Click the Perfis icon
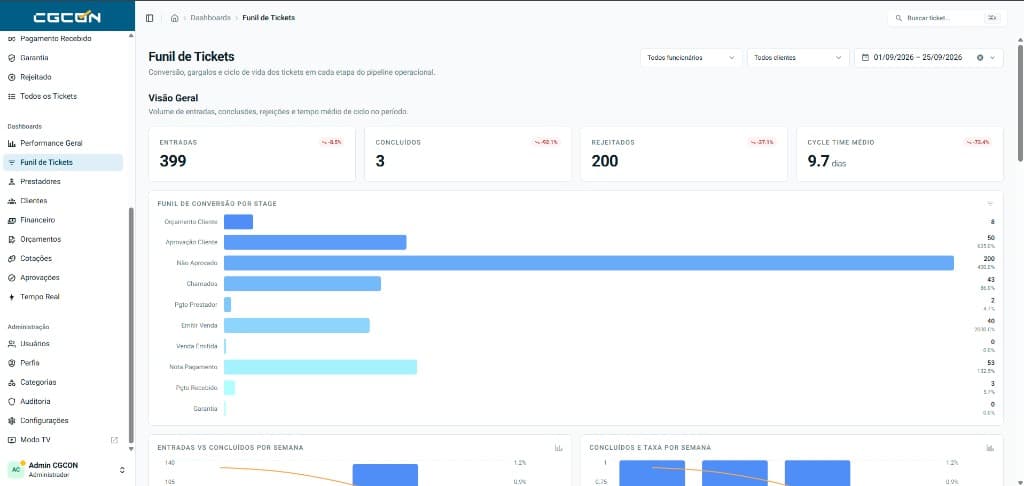 (x=12, y=363)
